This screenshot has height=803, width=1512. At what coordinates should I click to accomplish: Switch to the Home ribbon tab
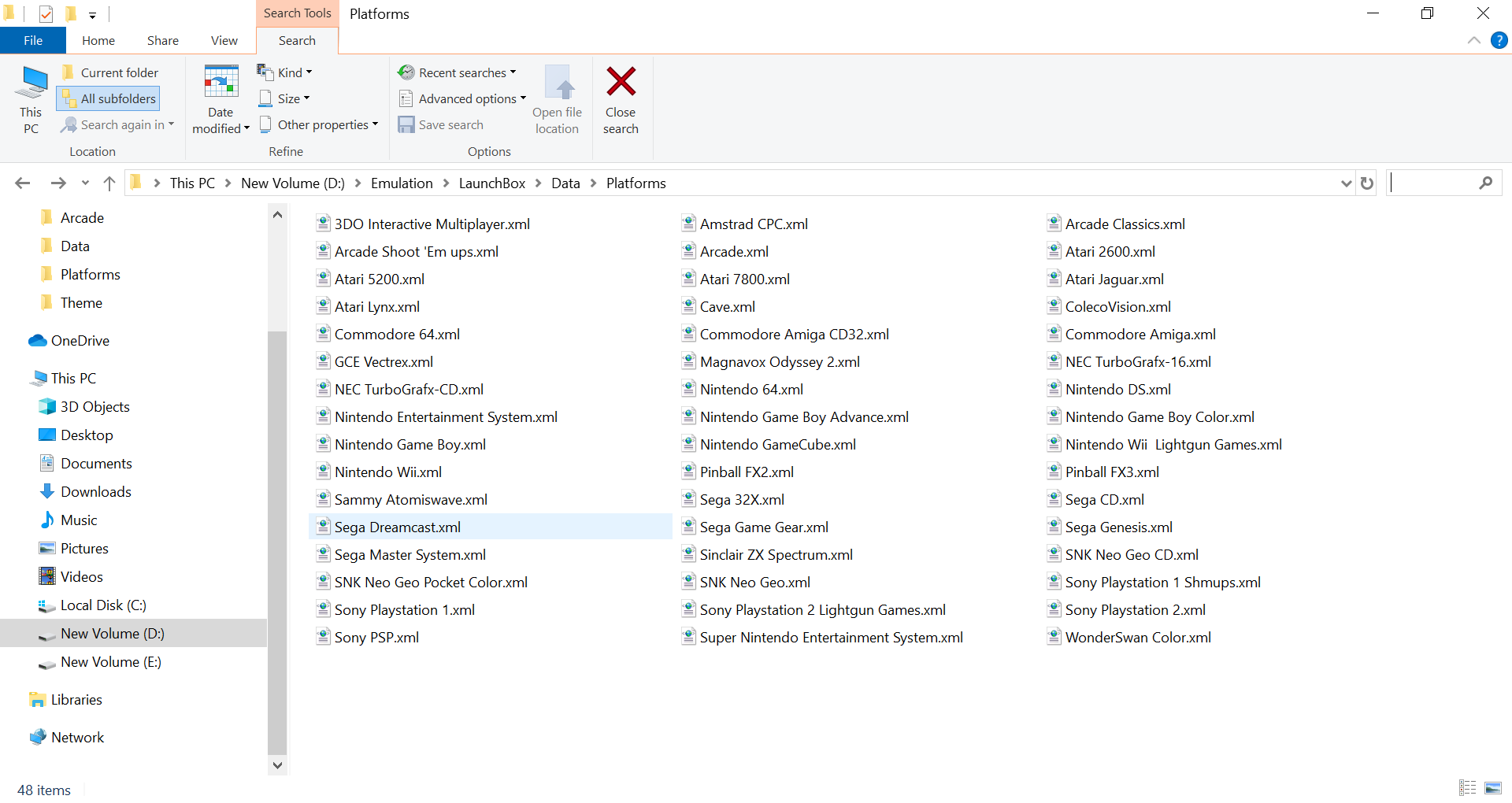pyautogui.click(x=98, y=40)
